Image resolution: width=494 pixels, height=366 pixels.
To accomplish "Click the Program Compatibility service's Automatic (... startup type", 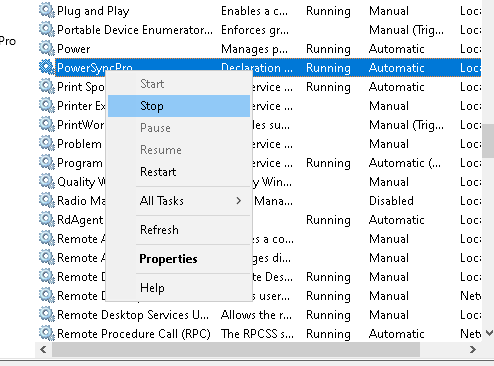I will 405,163.
